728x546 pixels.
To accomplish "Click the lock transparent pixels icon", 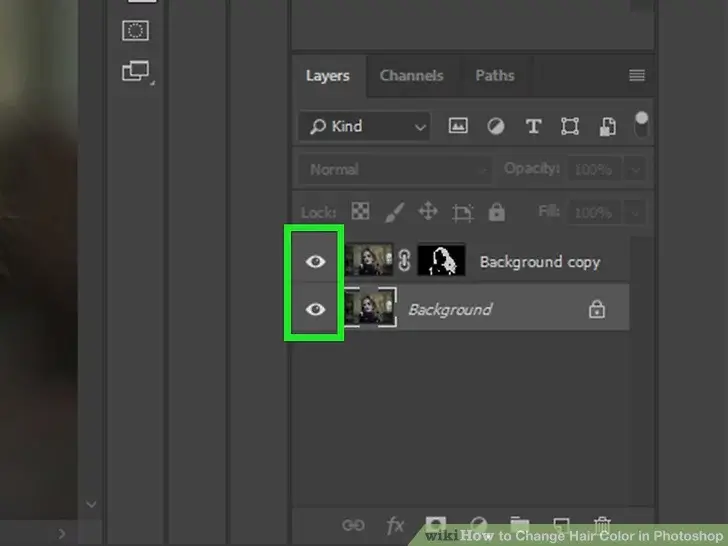I will 360,212.
